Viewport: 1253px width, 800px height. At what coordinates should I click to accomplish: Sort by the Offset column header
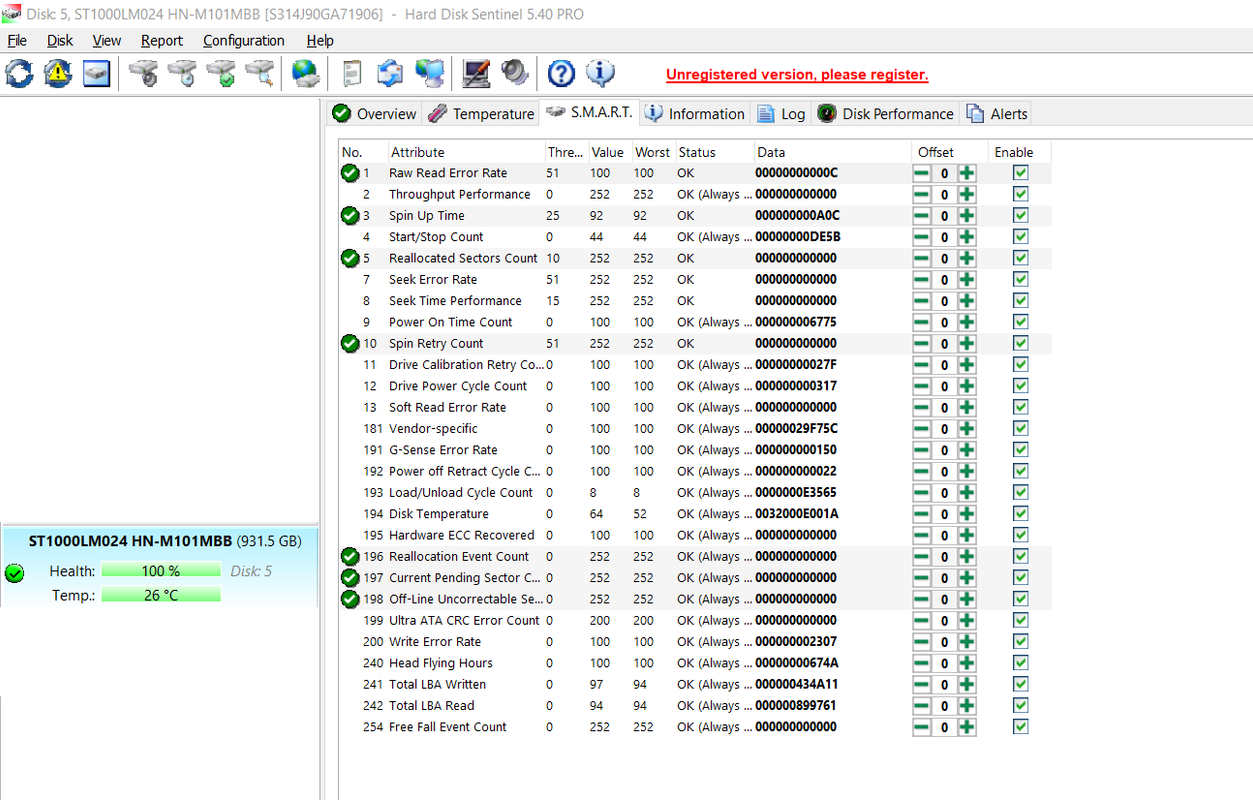tap(949, 152)
